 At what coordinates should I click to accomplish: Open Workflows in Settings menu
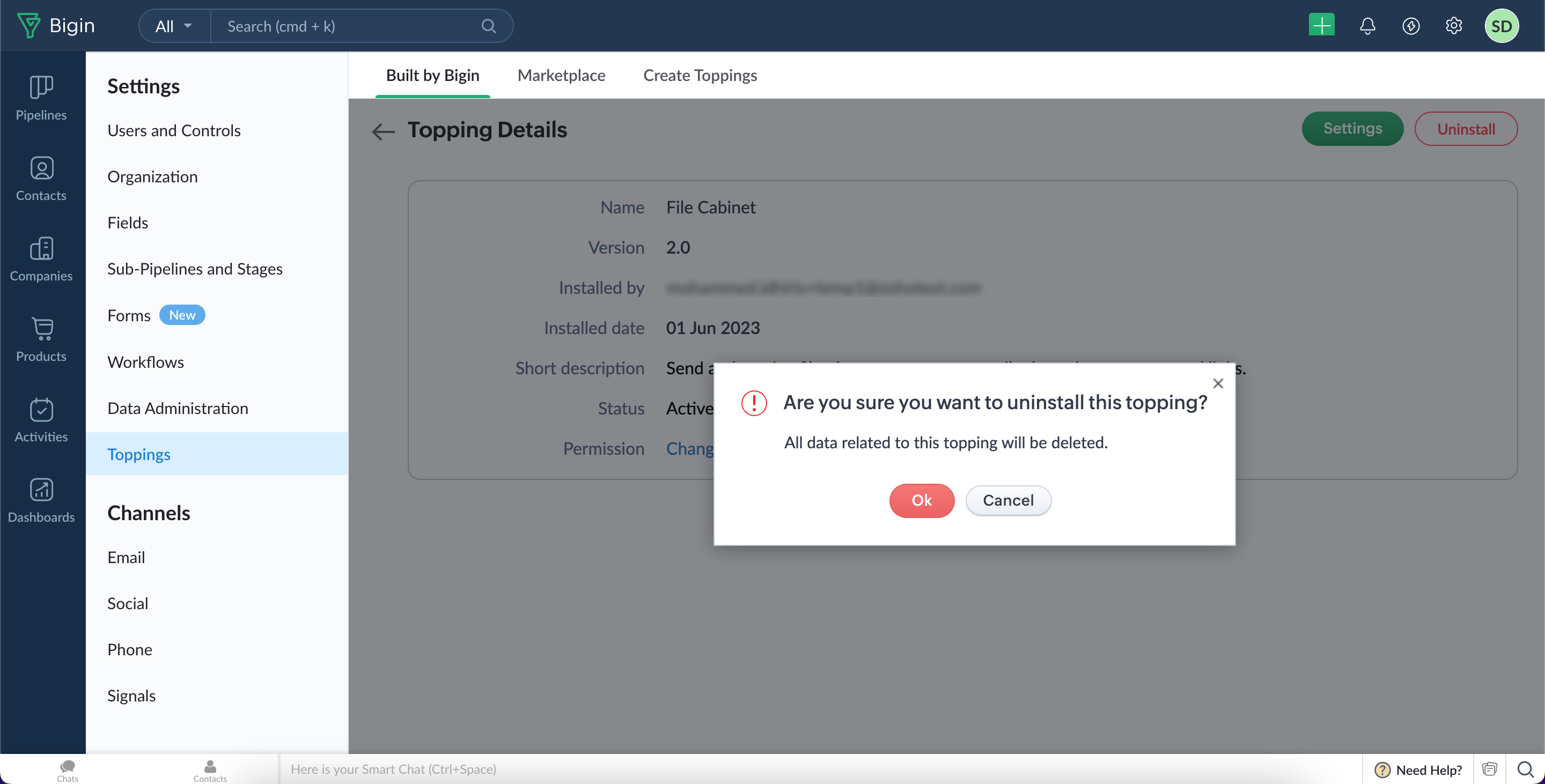coord(145,361)
